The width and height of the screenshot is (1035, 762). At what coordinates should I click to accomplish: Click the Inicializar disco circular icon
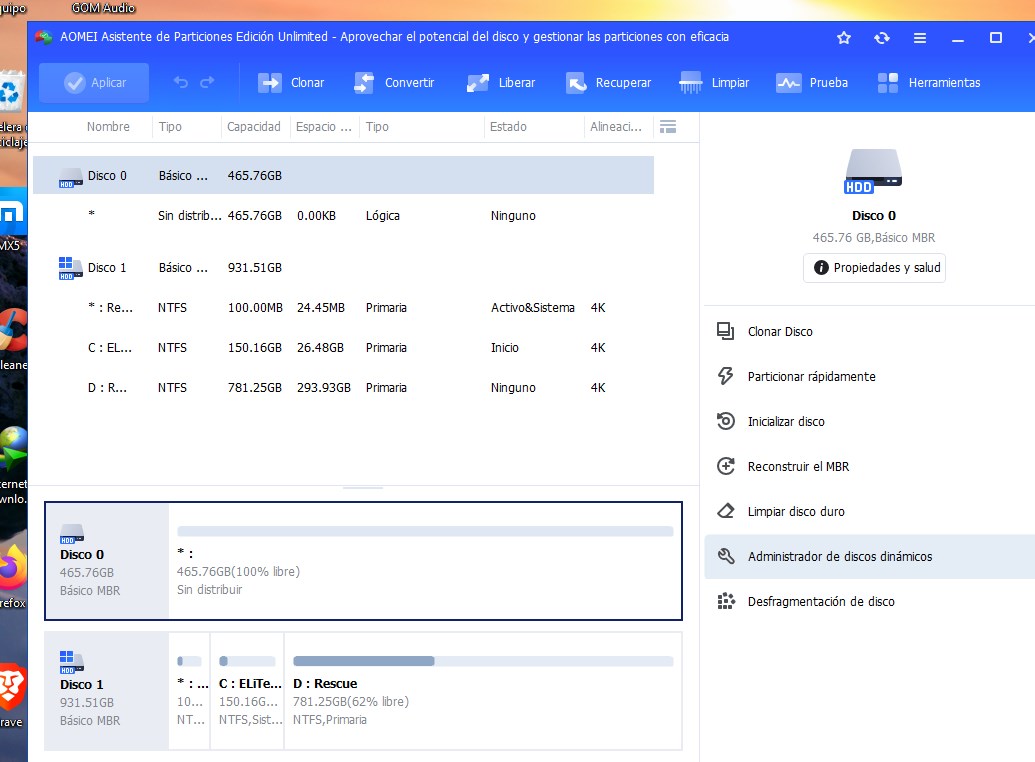[x=725, y=421]
